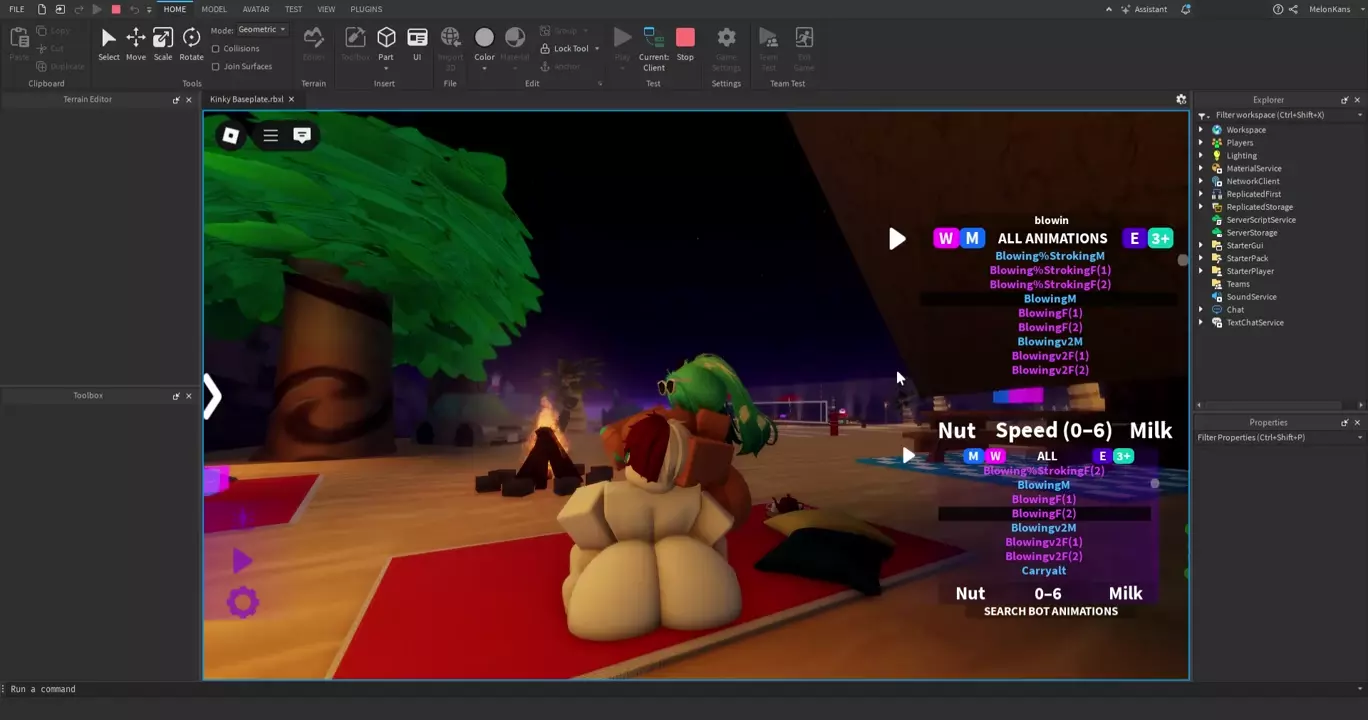Viewport: 1368px width, 720px height.
Task: Insert a new Part
Action: [x=386, y=44]
